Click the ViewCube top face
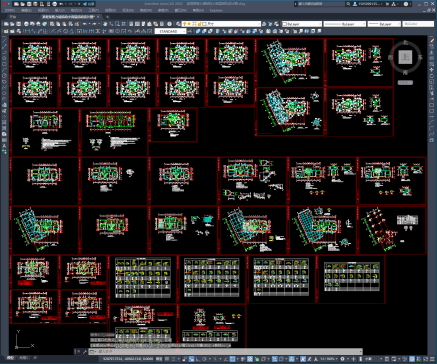The height and width of the screenshot is (364, 437). coord(406,57)
